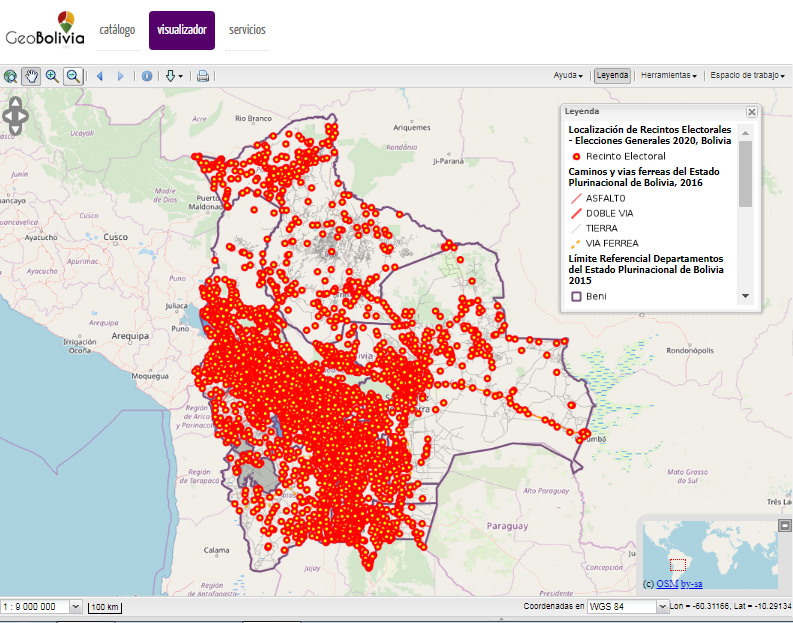Click the print map icon

203,76
